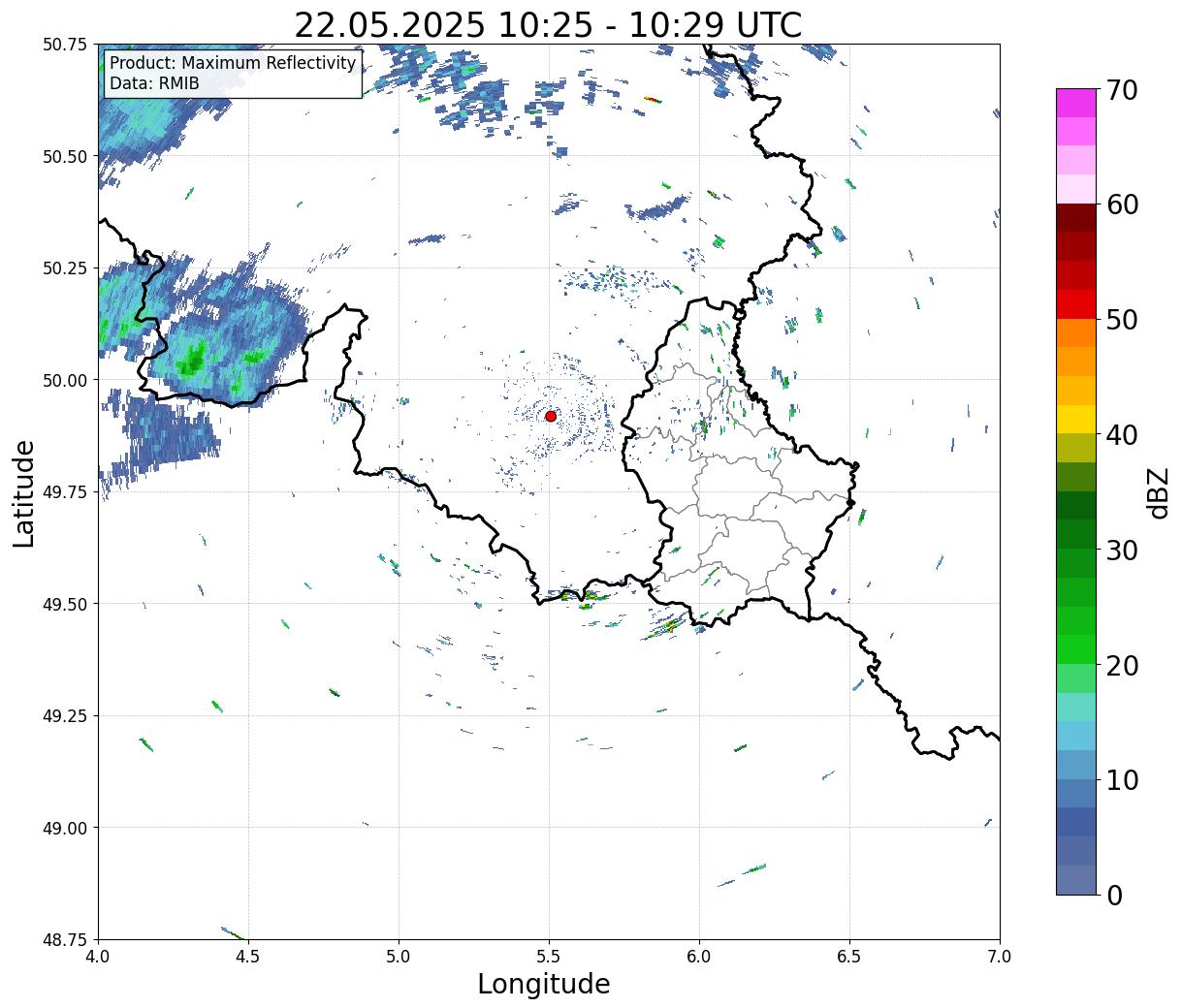Select the bright green swatch just above 20 dBZ
This screenshot has width=1182, height=1008.
point(1076,648)
